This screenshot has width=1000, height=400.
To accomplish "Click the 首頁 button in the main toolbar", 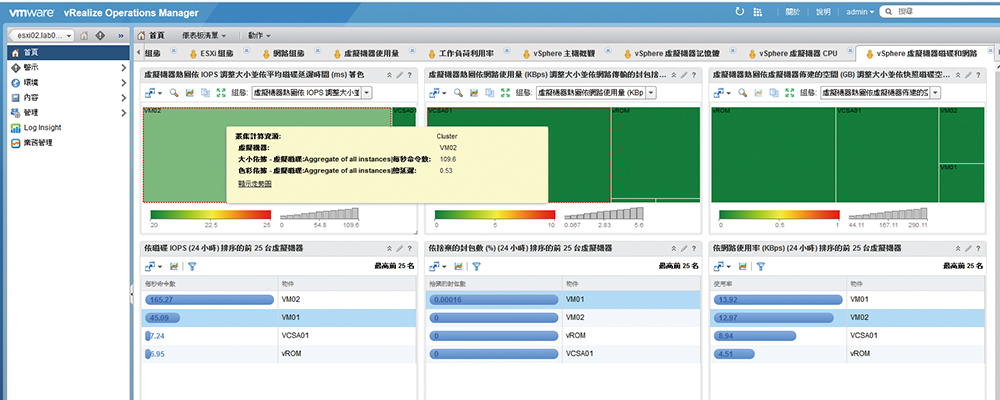I will pos(152,36).
